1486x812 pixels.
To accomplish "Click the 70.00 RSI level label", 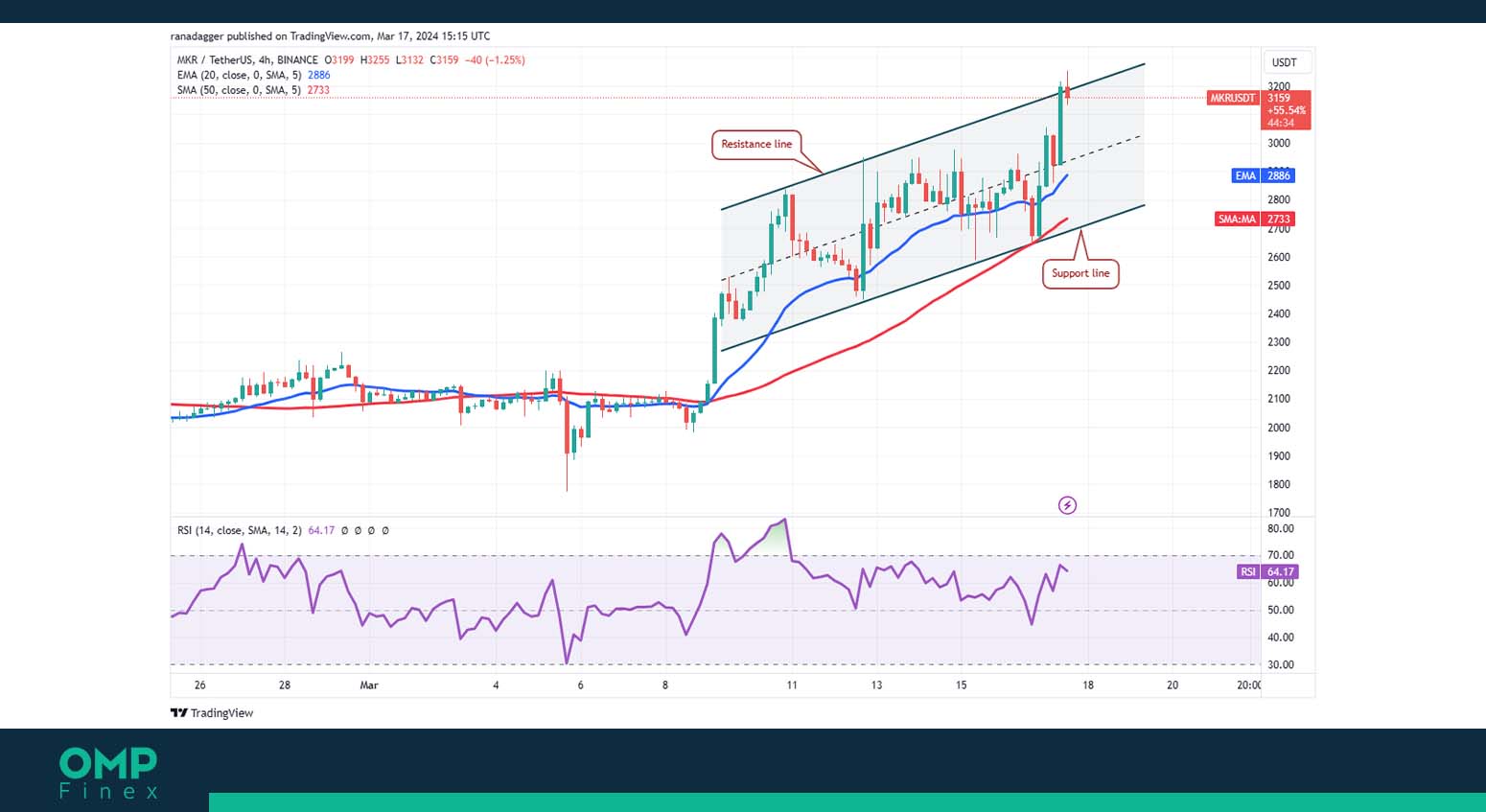I will coord(1281,555).
